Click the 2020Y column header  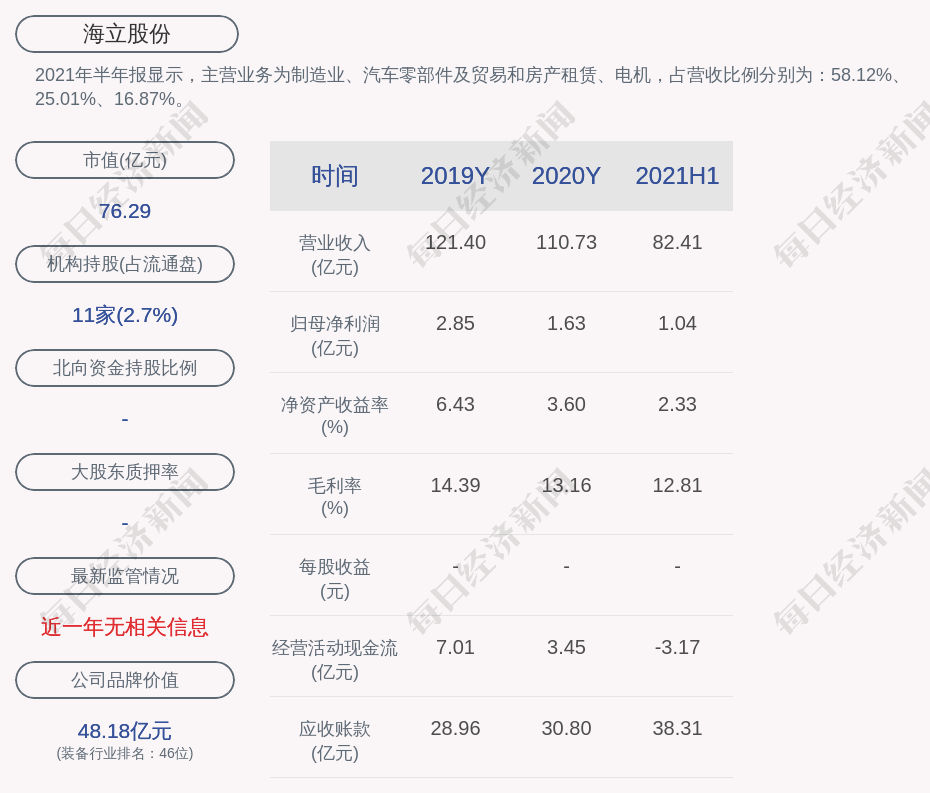pyautogui.click(x=566, y=176)
